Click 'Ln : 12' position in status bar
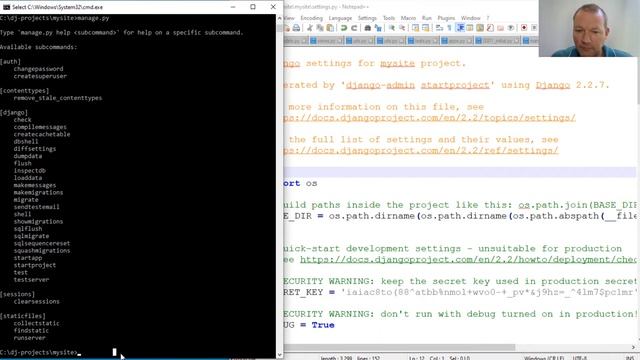The height and width of the screenshot is (360, 640). click(416, 358)
